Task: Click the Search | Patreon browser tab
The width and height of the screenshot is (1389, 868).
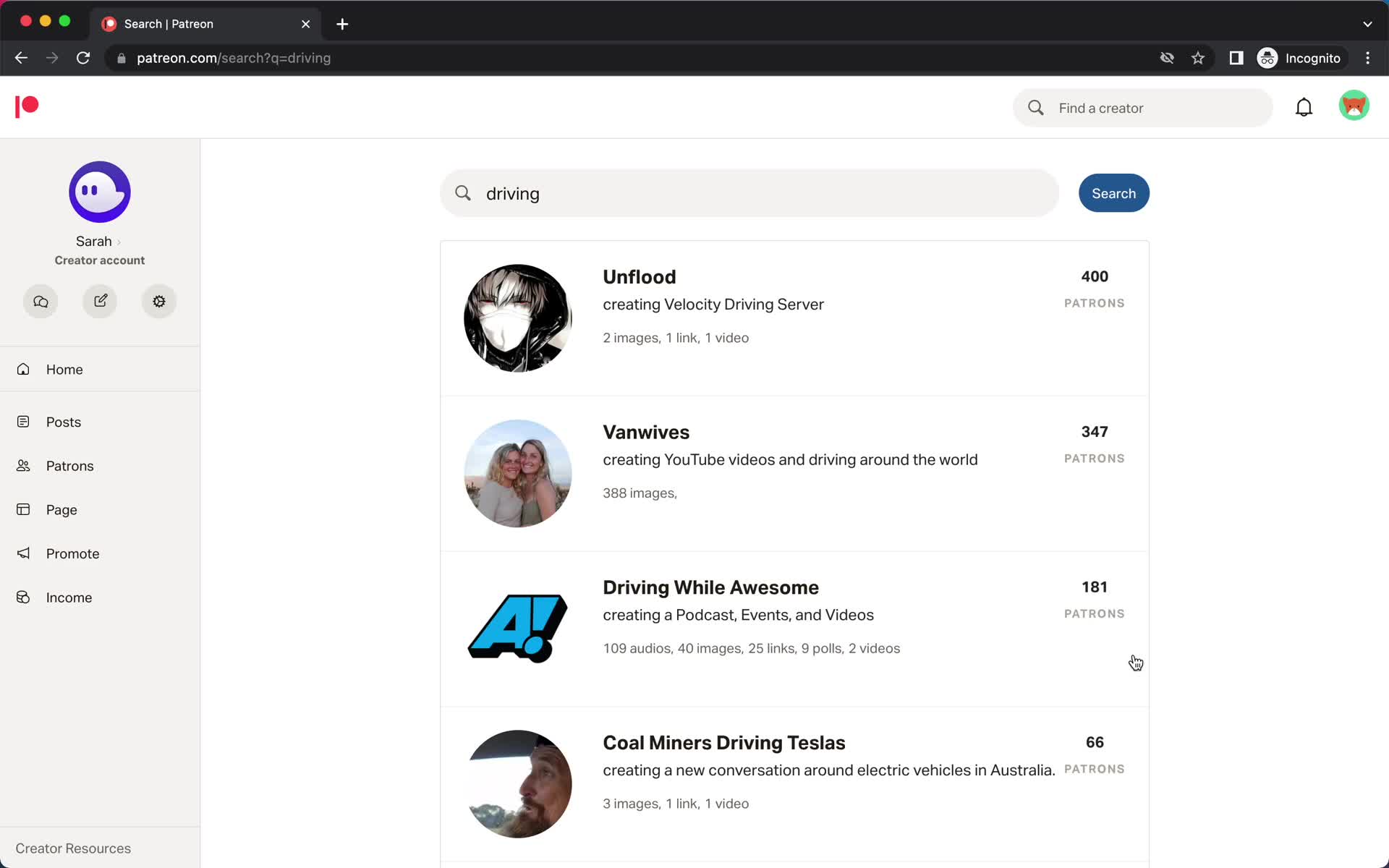Action: coord(206,24)
